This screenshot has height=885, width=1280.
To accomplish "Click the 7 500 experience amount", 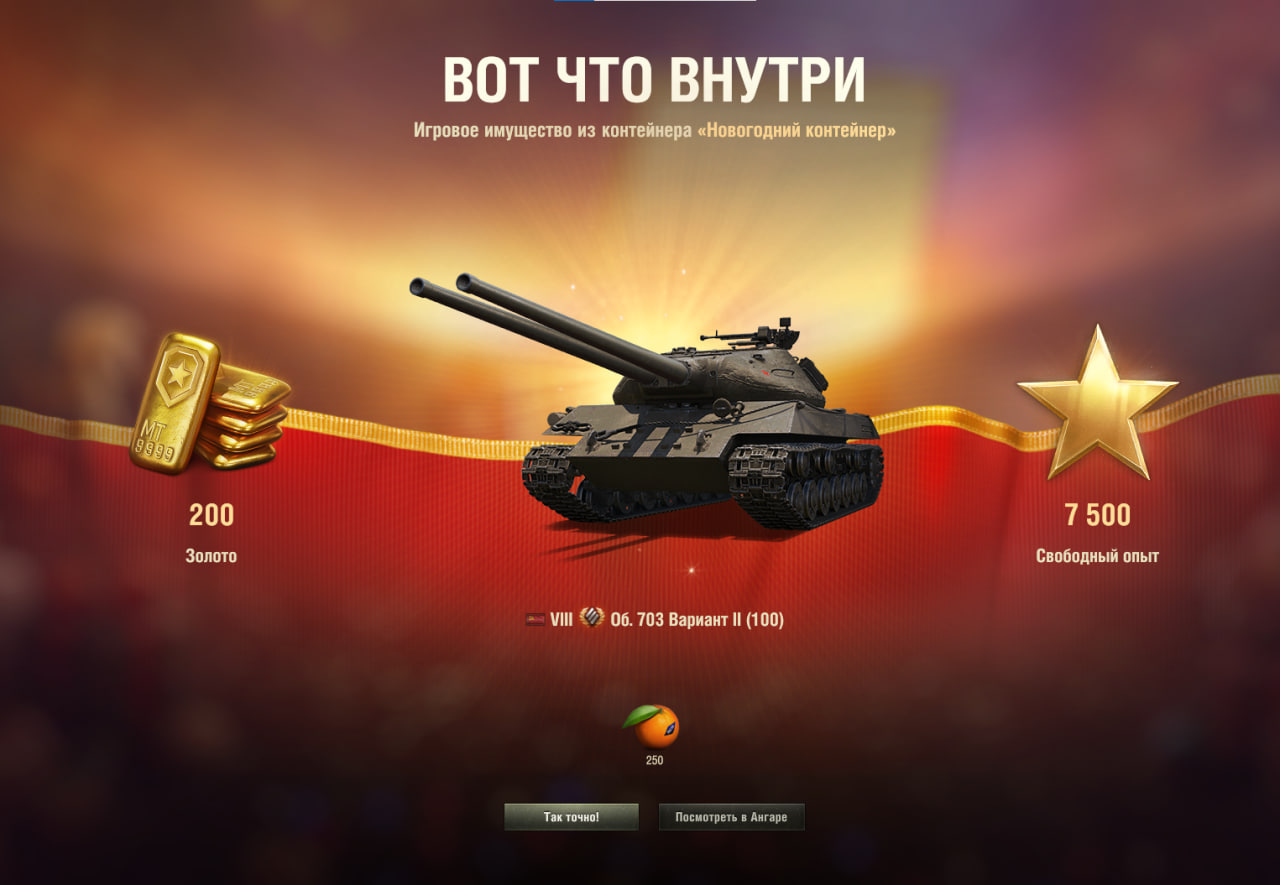I will [x=1097, y=516].
